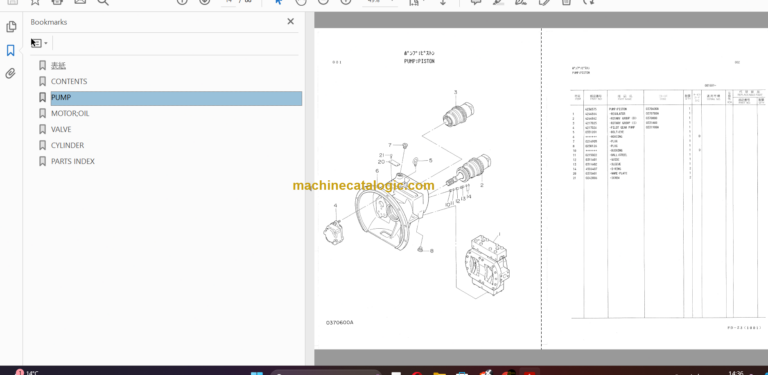Image resolution: width=768 pixels, height=375 pixels.
Task: Open the page thumbnails panel
Action: coord(11,27)
